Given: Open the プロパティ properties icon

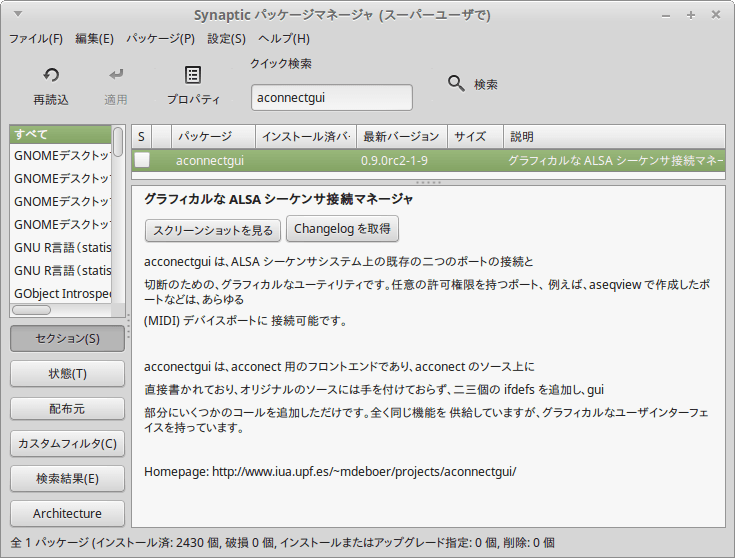Looking at the screenshot, I should (x=193, y=75).
